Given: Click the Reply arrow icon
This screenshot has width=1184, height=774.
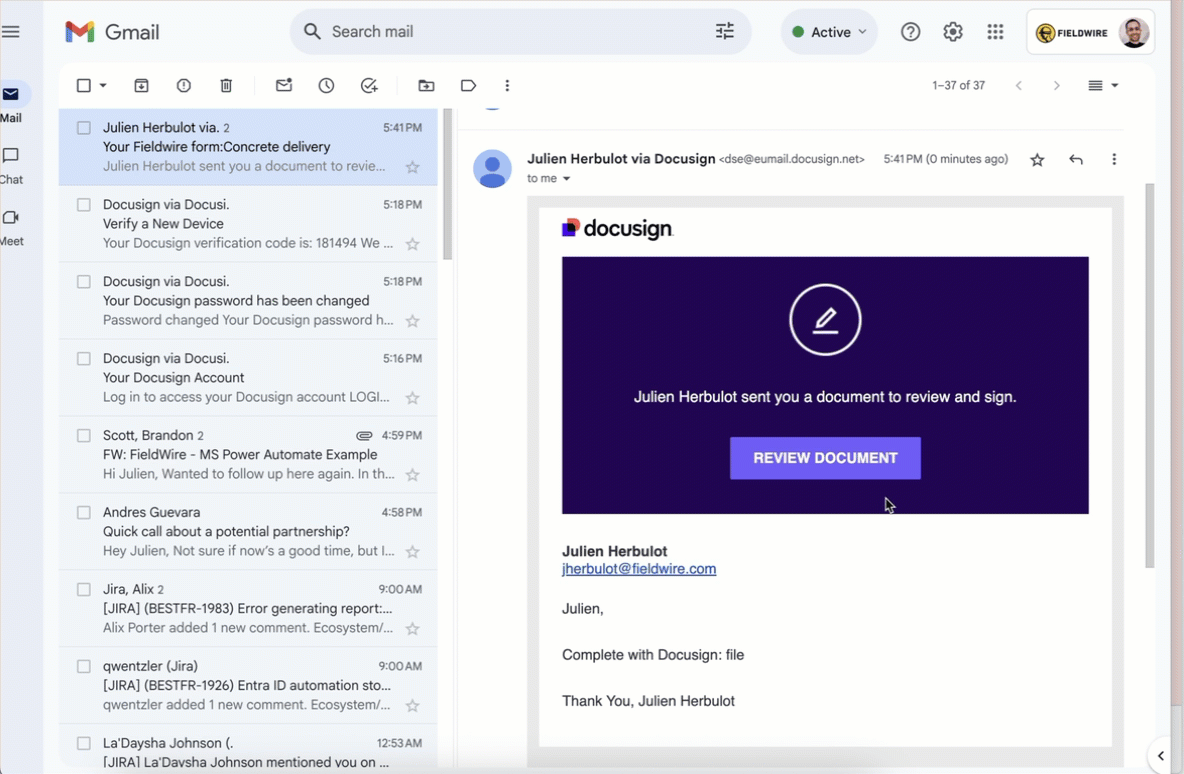Looking at the screenshot, I should tap(1076, 160).
